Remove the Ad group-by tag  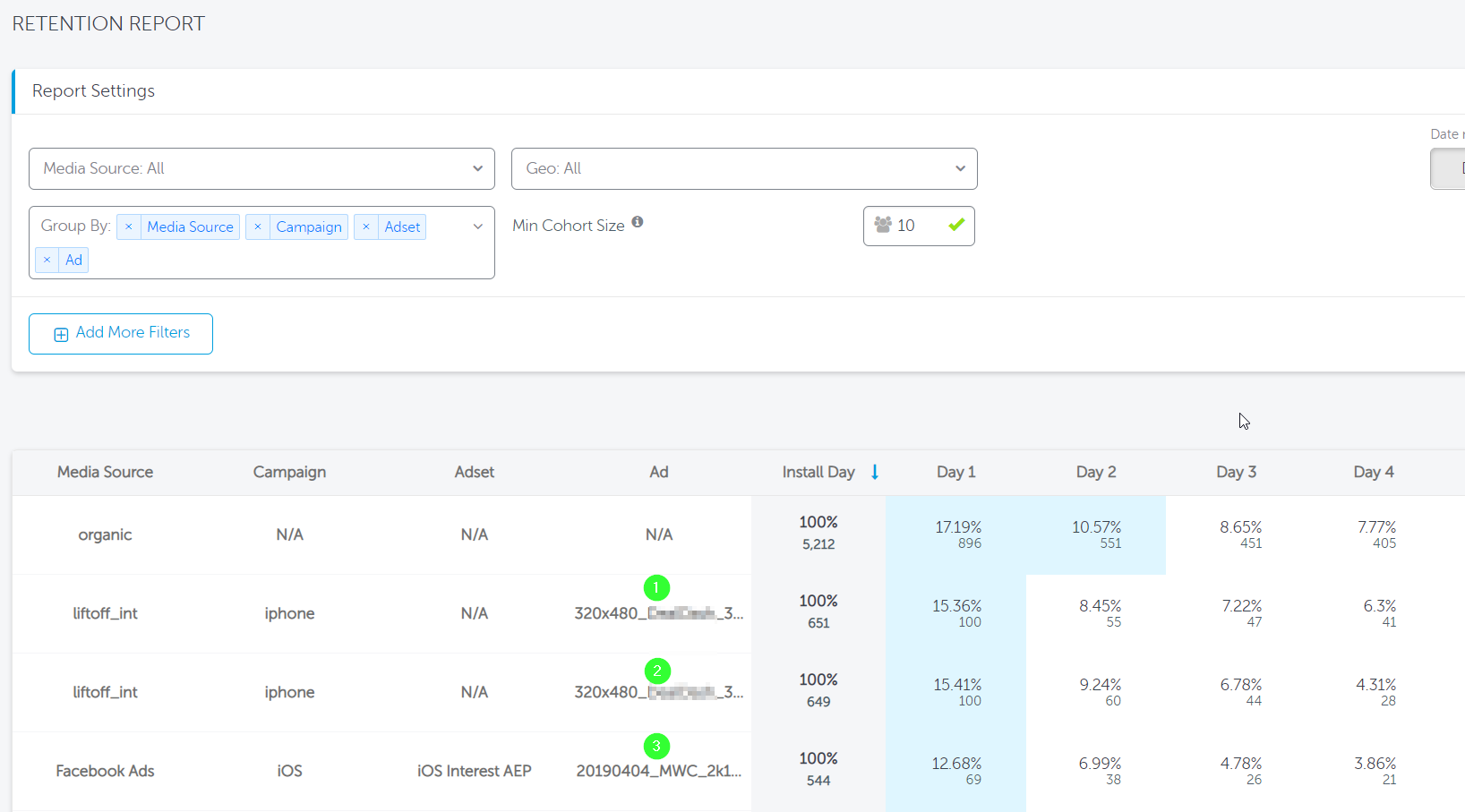pos(47,261)
